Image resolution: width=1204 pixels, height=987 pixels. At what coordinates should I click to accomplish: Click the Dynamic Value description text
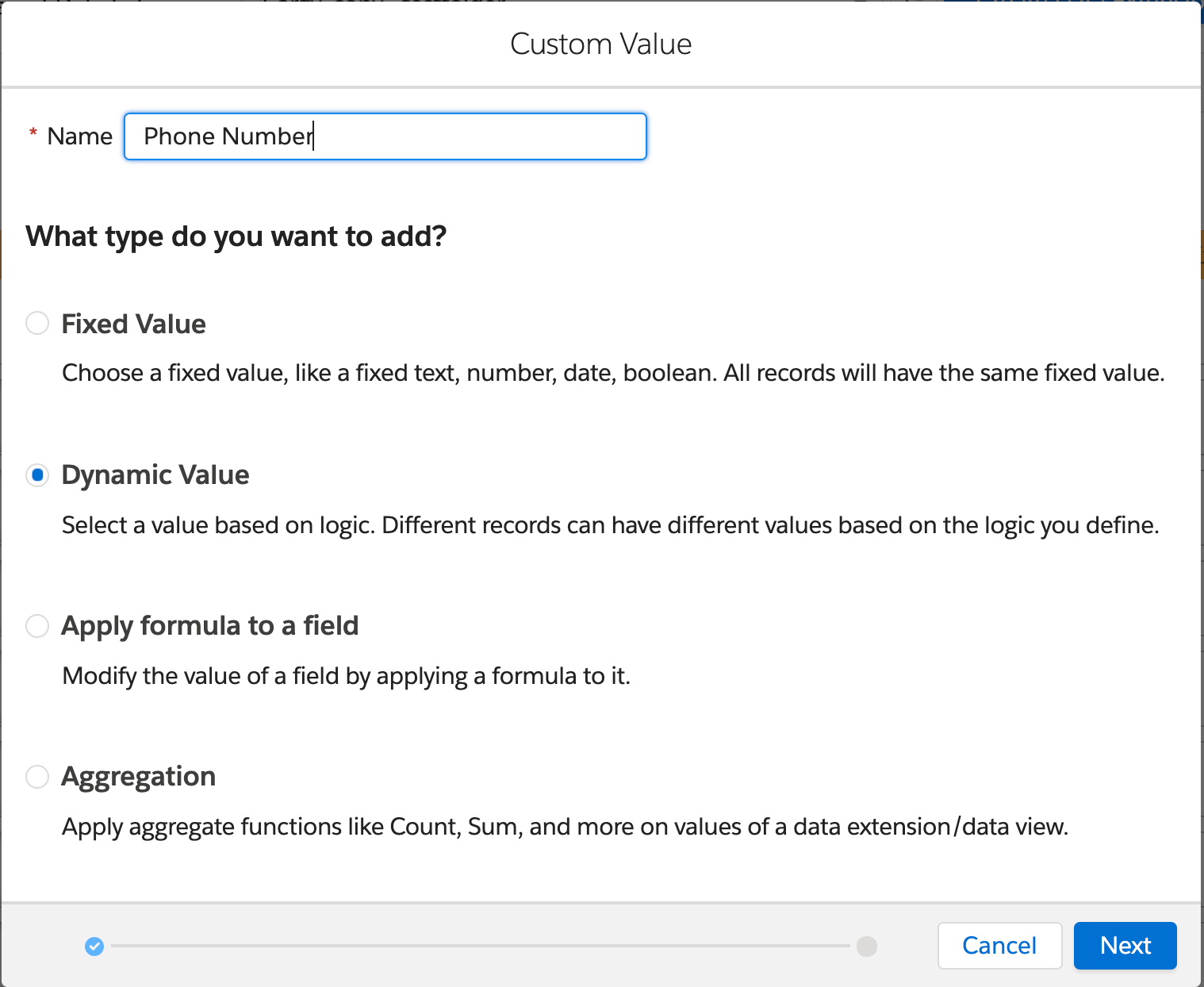pyautogui.click(x=610, y=524)
